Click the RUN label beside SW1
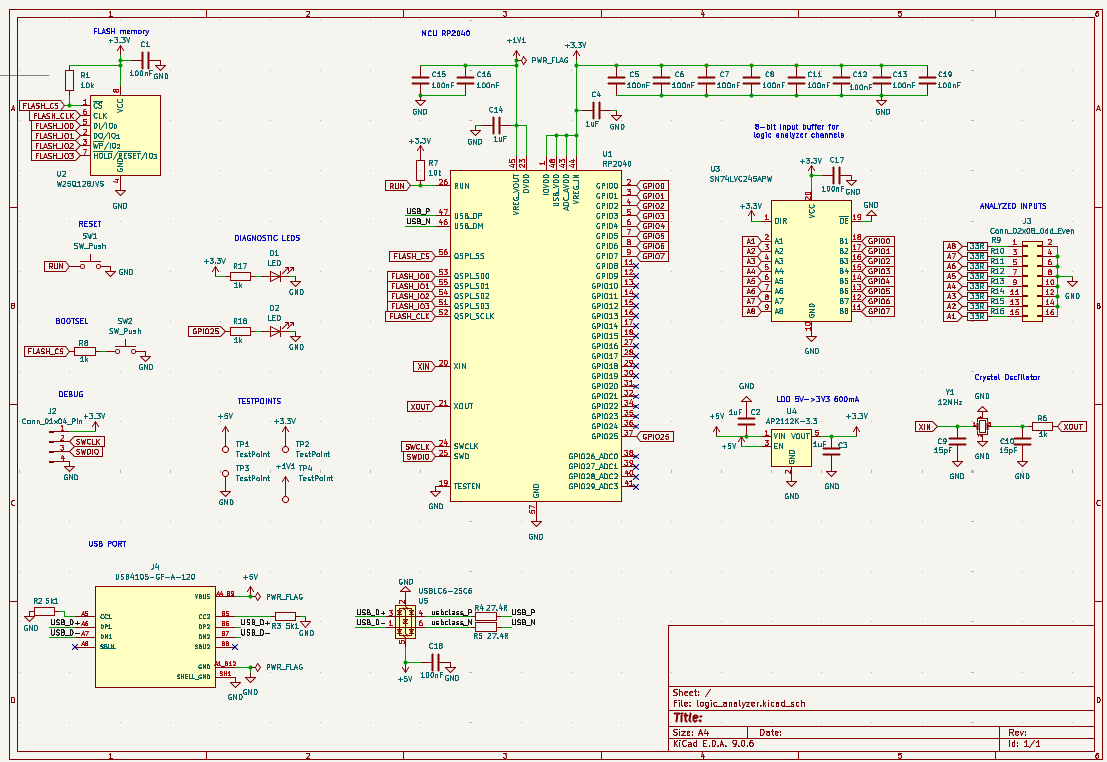The width and height of the screenshot is (1107, 762). pyautogui.click(x=55, y=266)
